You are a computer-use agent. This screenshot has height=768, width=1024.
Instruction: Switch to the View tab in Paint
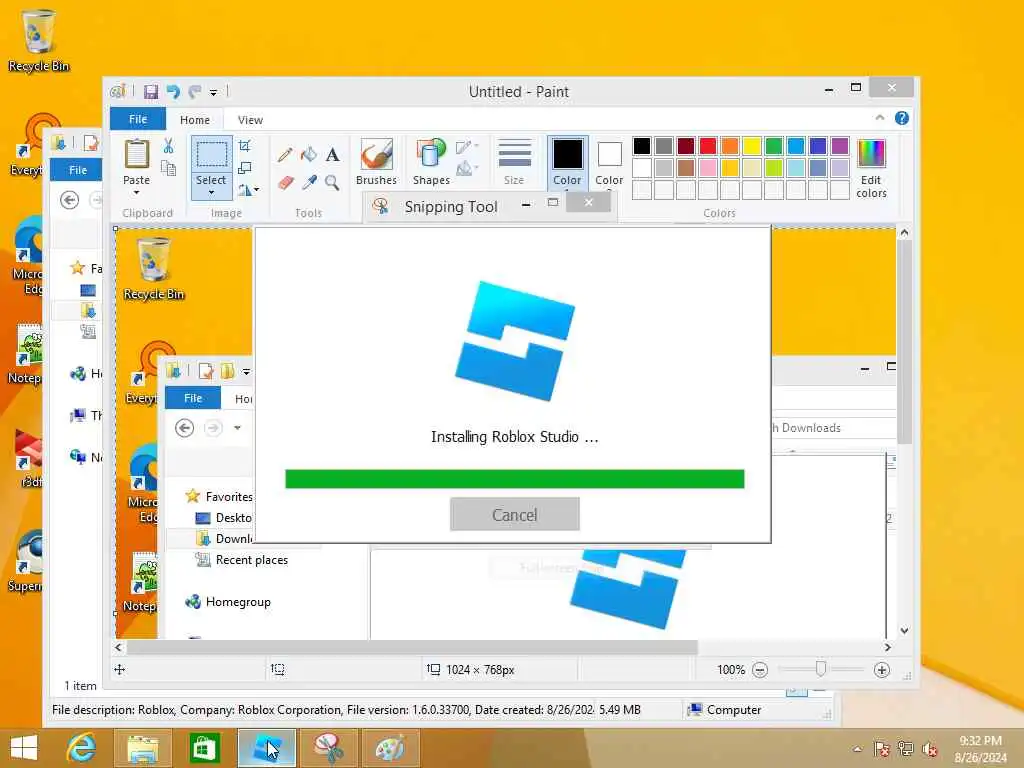(250, 120)
